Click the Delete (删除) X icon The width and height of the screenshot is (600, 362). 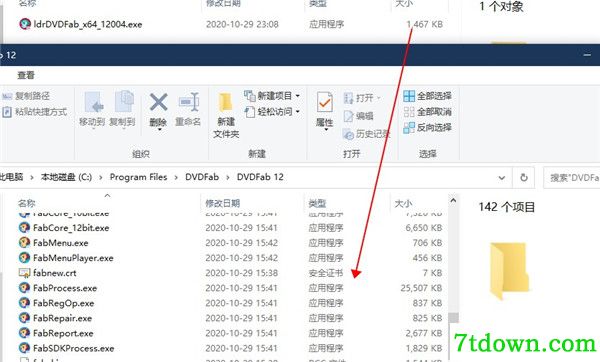click(x=158, y=103)
